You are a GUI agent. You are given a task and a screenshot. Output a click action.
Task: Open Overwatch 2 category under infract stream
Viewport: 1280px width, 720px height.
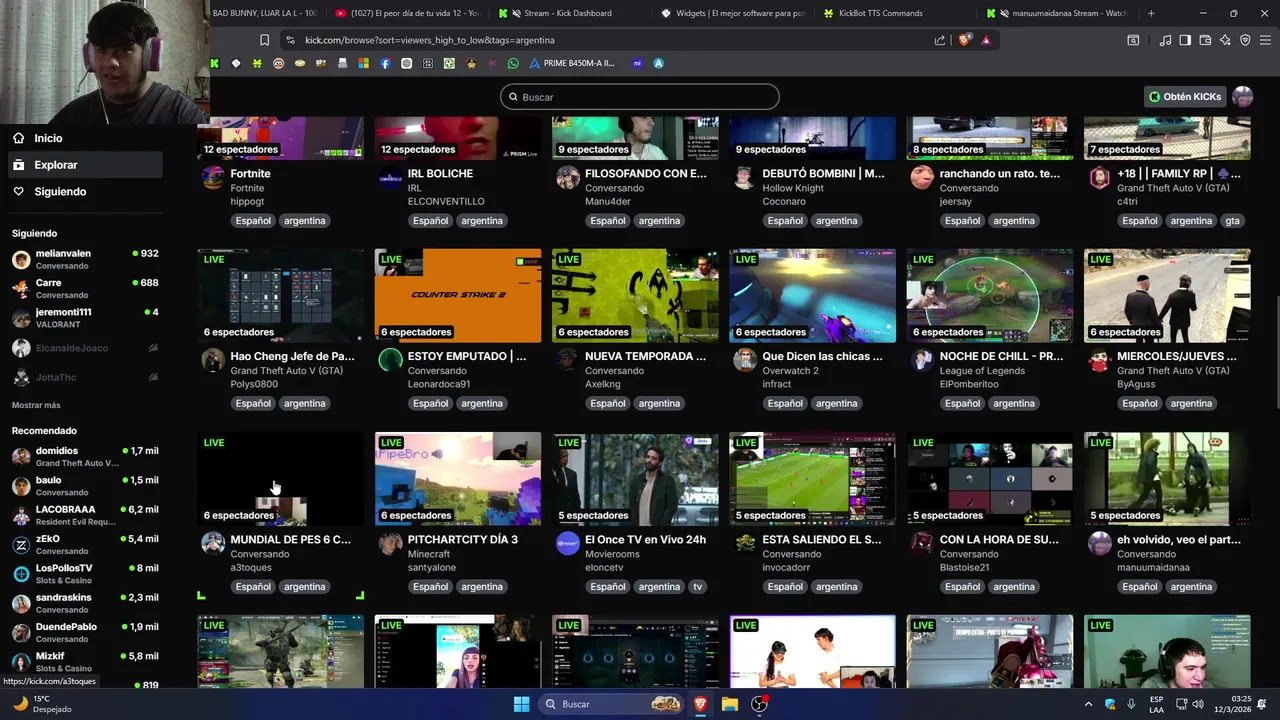[x=790, y=371]
